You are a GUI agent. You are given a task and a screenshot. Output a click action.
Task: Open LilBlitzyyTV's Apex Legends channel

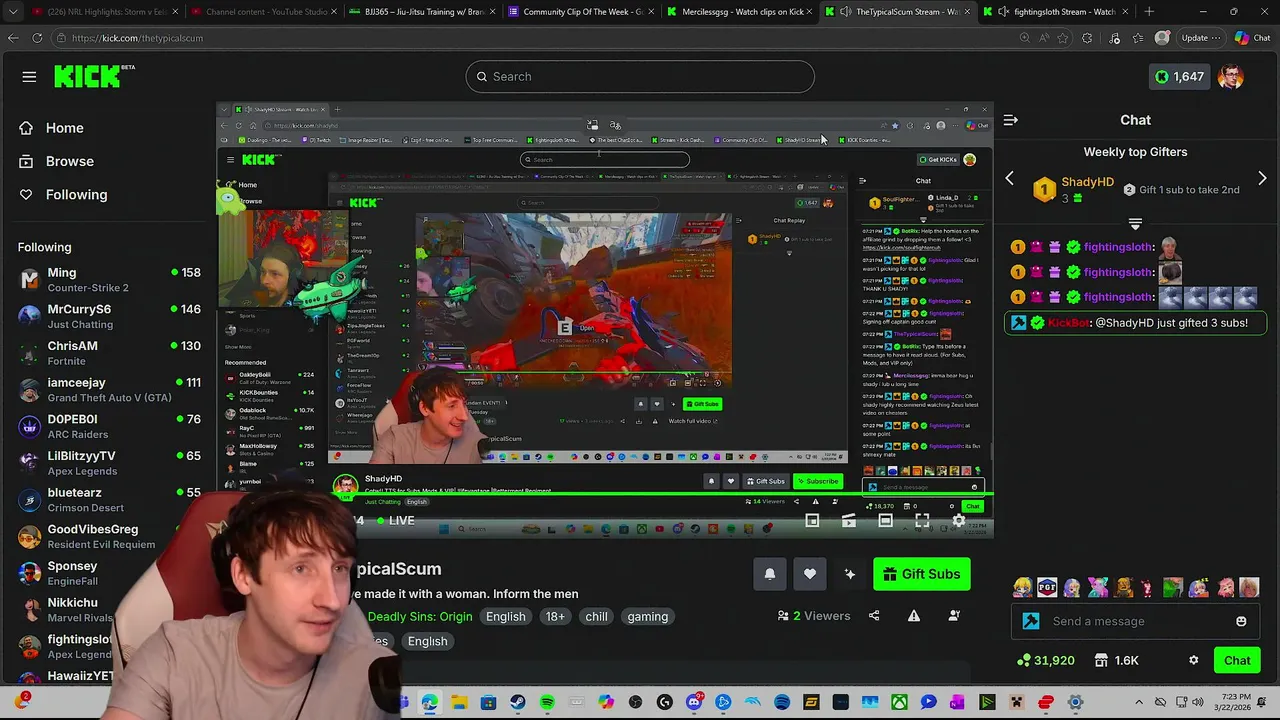tap(109, 463)
